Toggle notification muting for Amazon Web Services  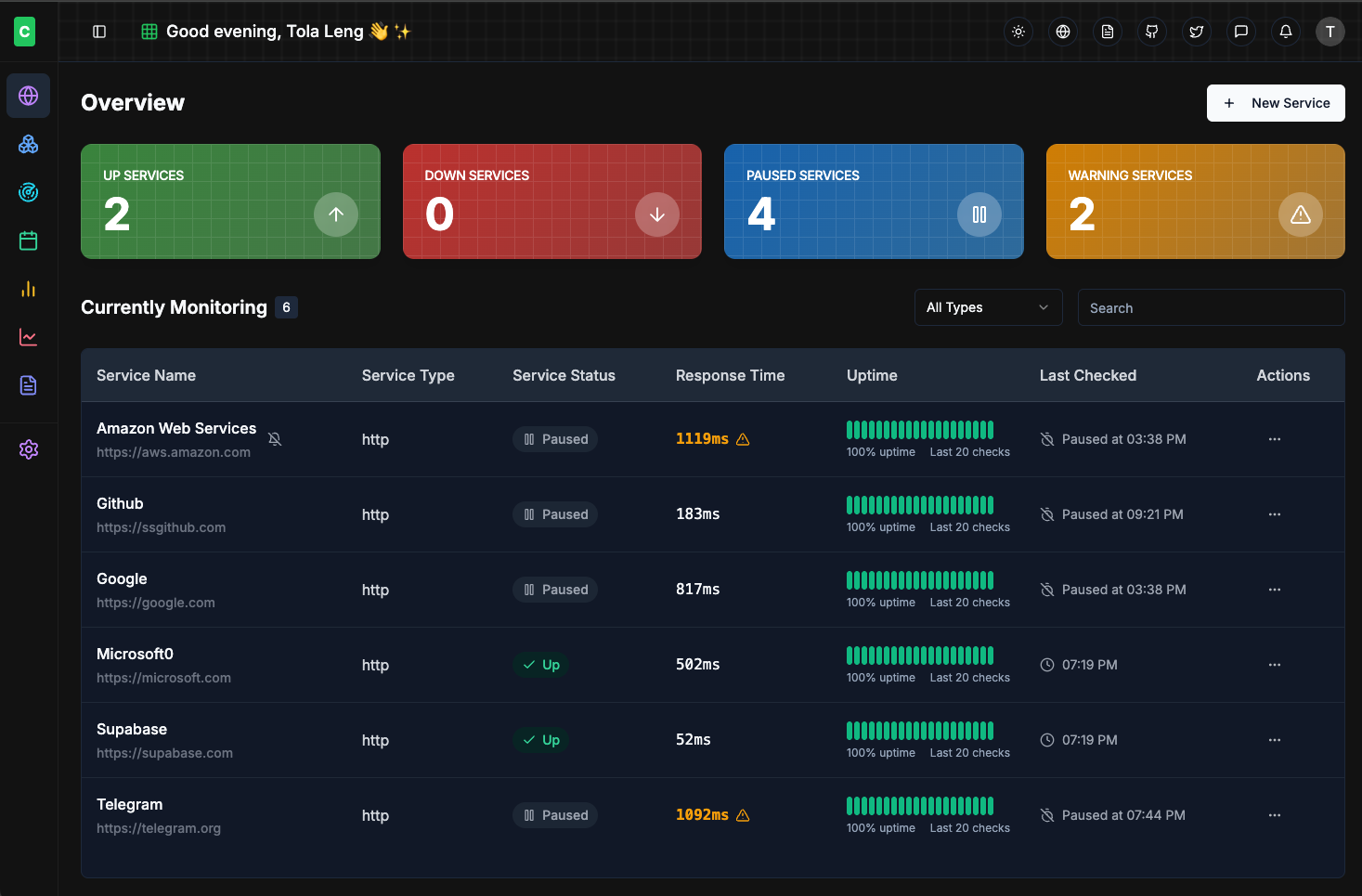275,438
